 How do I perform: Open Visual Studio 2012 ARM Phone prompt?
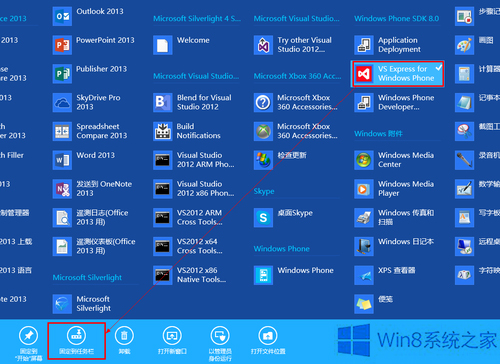coord(194,160)
